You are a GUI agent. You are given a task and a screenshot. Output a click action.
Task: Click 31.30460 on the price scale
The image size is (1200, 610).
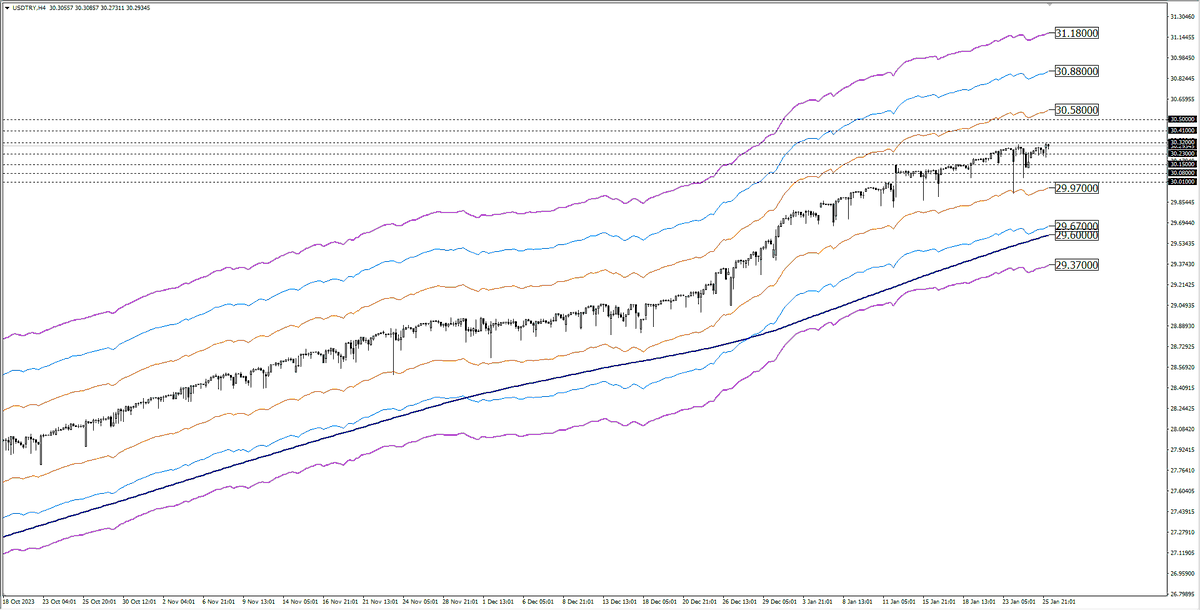[1184, 16]
